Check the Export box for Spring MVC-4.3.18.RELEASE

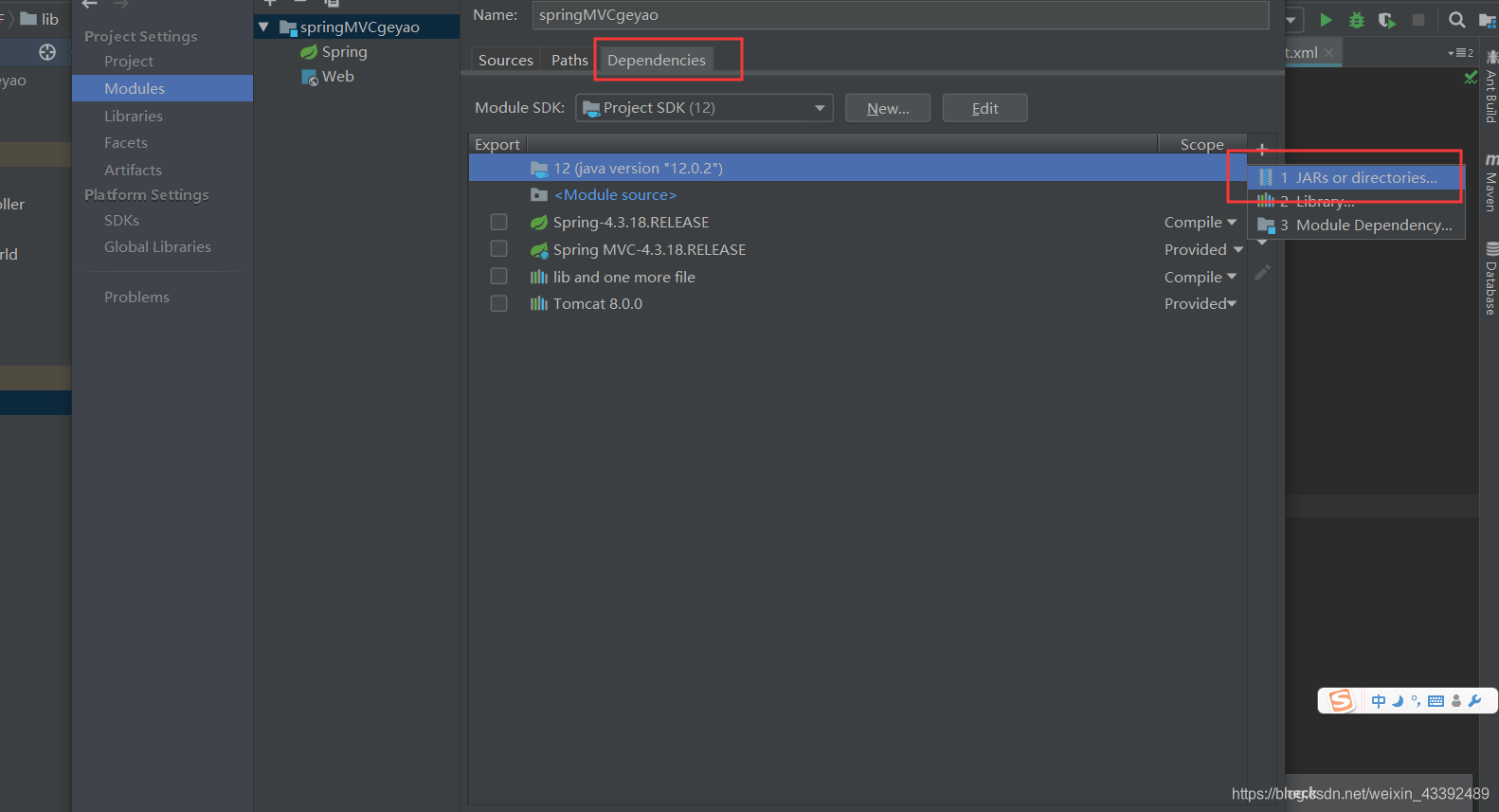[498, 248]
